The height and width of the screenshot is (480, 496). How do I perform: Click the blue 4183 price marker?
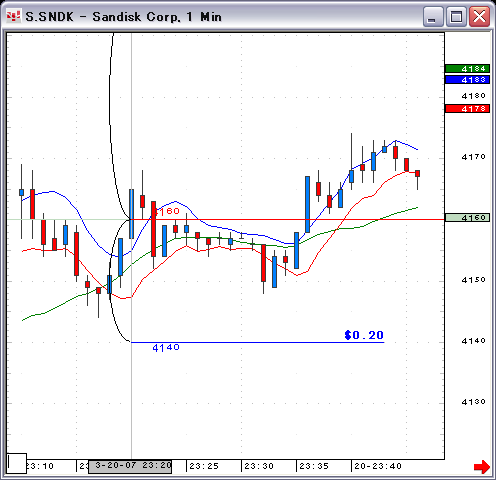click(467, 80)
